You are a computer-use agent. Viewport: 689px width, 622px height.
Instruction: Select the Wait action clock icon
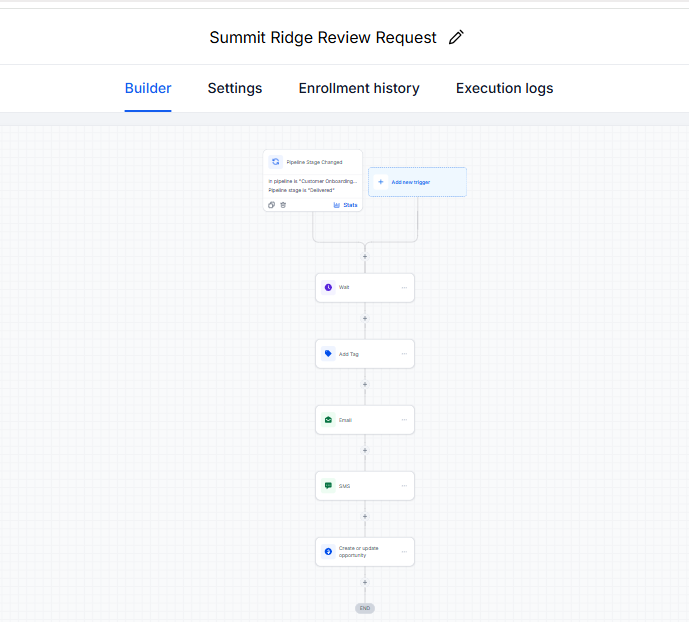point(328,287)
